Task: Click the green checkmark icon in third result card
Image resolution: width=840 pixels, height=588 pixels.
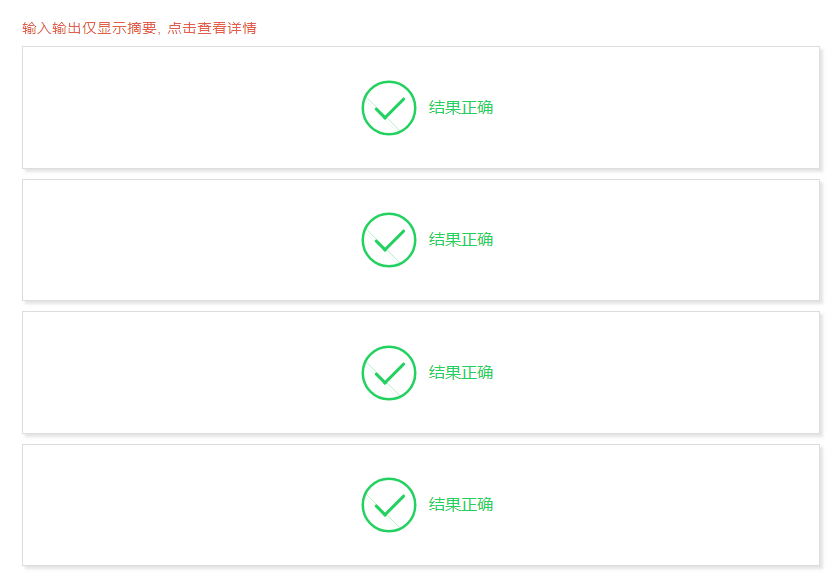Action: coord(388,373)
